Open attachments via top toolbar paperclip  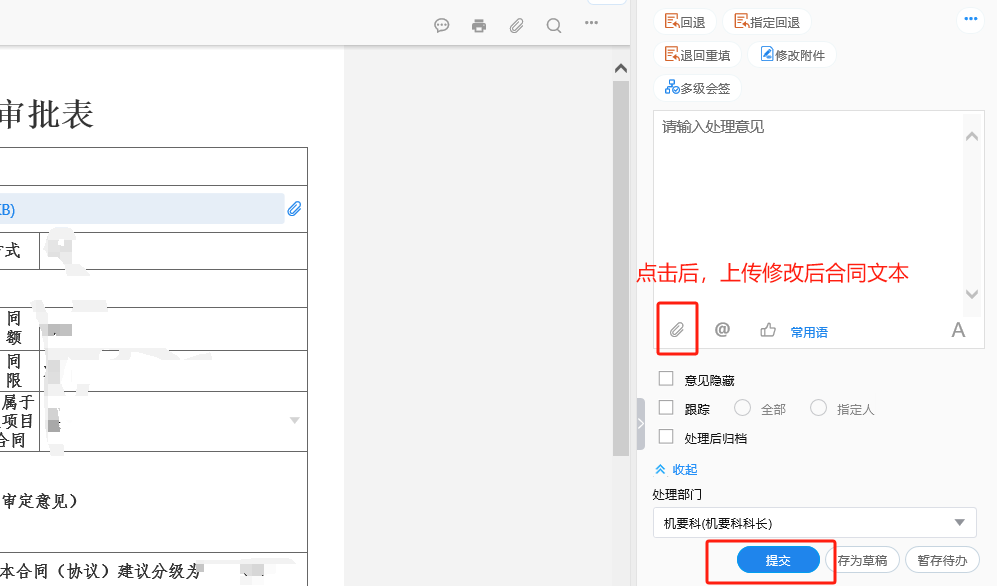[516, 26]
